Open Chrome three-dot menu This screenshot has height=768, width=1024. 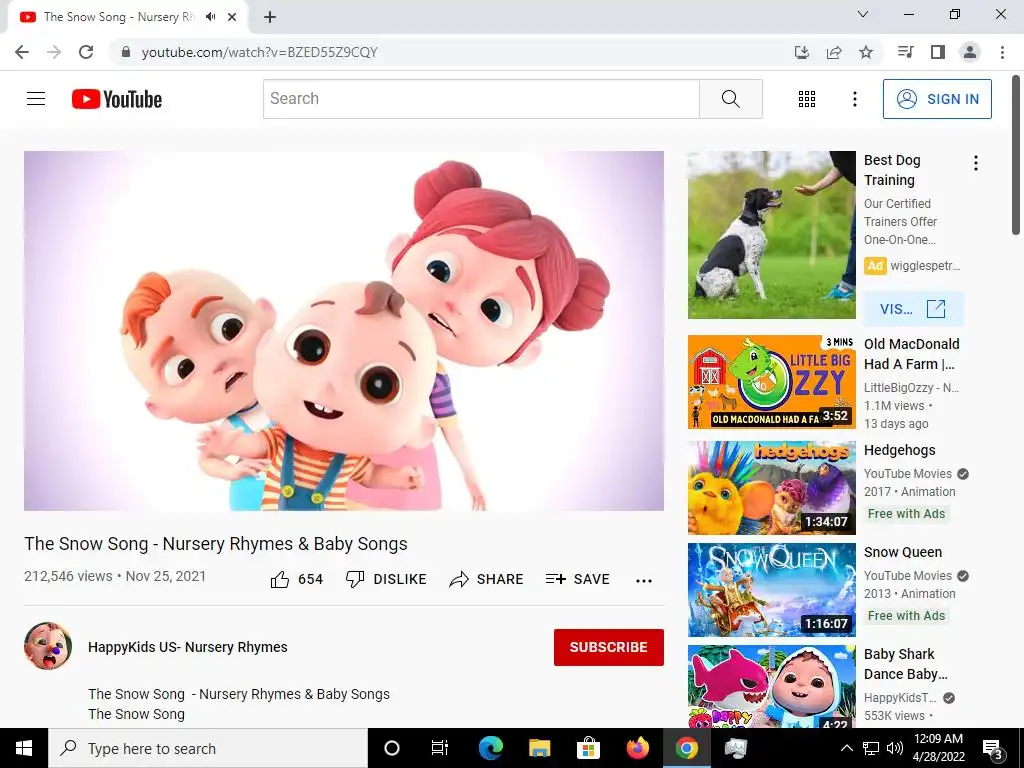click(x=1002, y=52)
